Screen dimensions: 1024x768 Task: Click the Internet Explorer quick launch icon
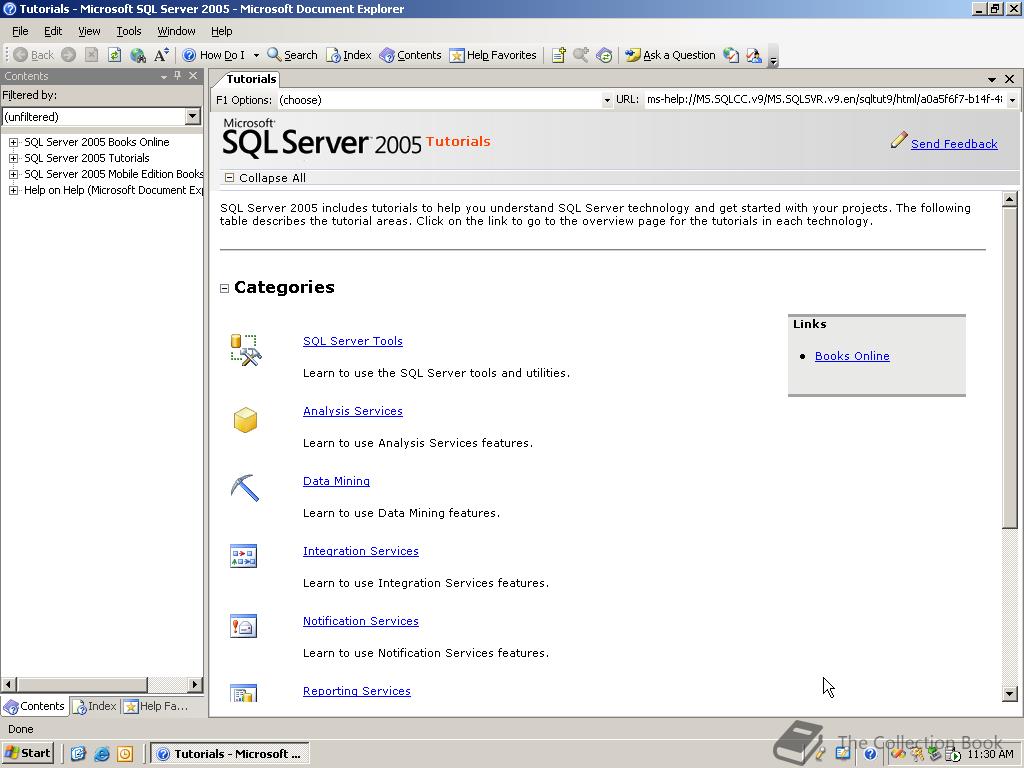point(101,754)
